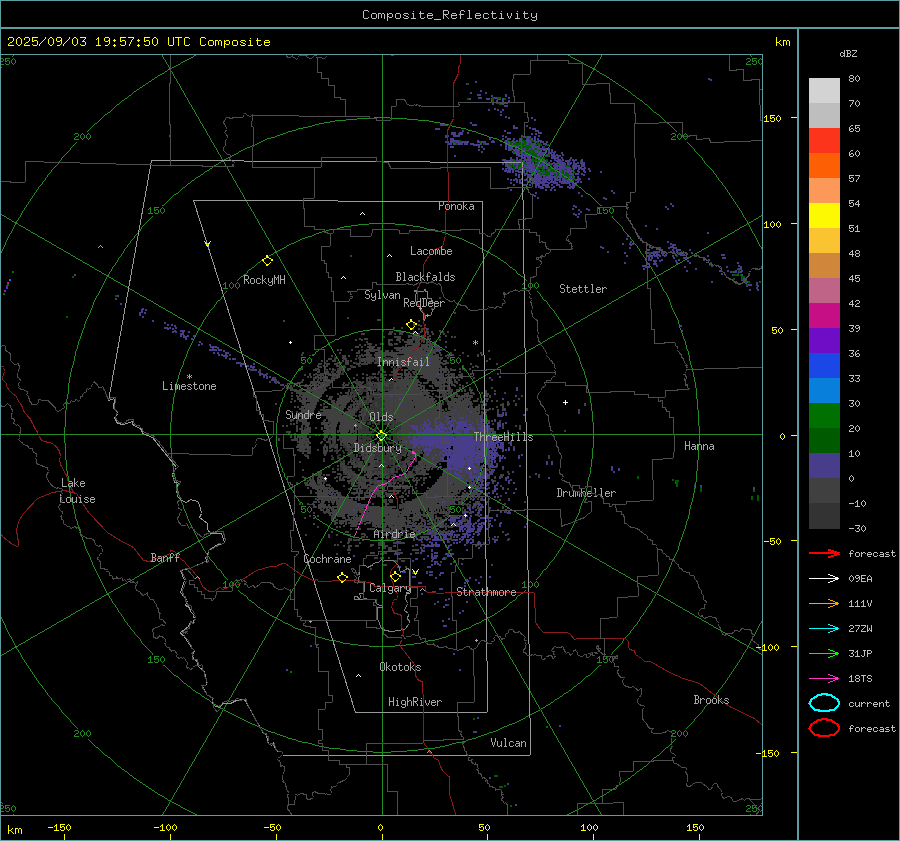The image size is (900, 841).
Task: Click the cyan 27ZW arrow icon
Action: click(x=824, y=629)
